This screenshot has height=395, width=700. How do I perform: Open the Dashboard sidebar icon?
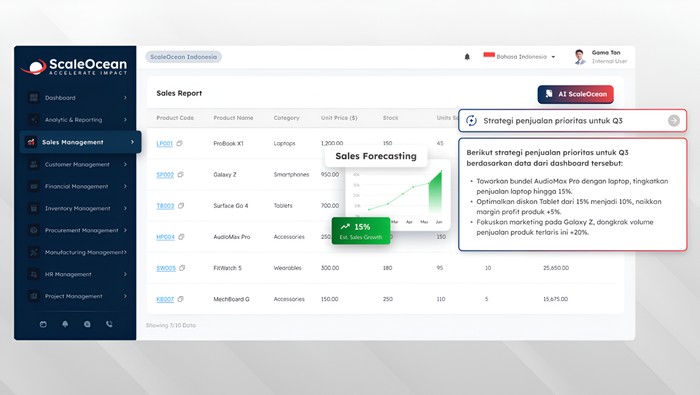point(33,98)
